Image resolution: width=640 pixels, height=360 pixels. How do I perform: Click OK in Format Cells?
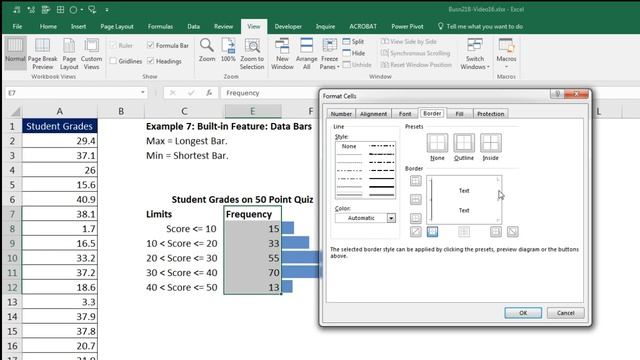[x=523, y=313]
